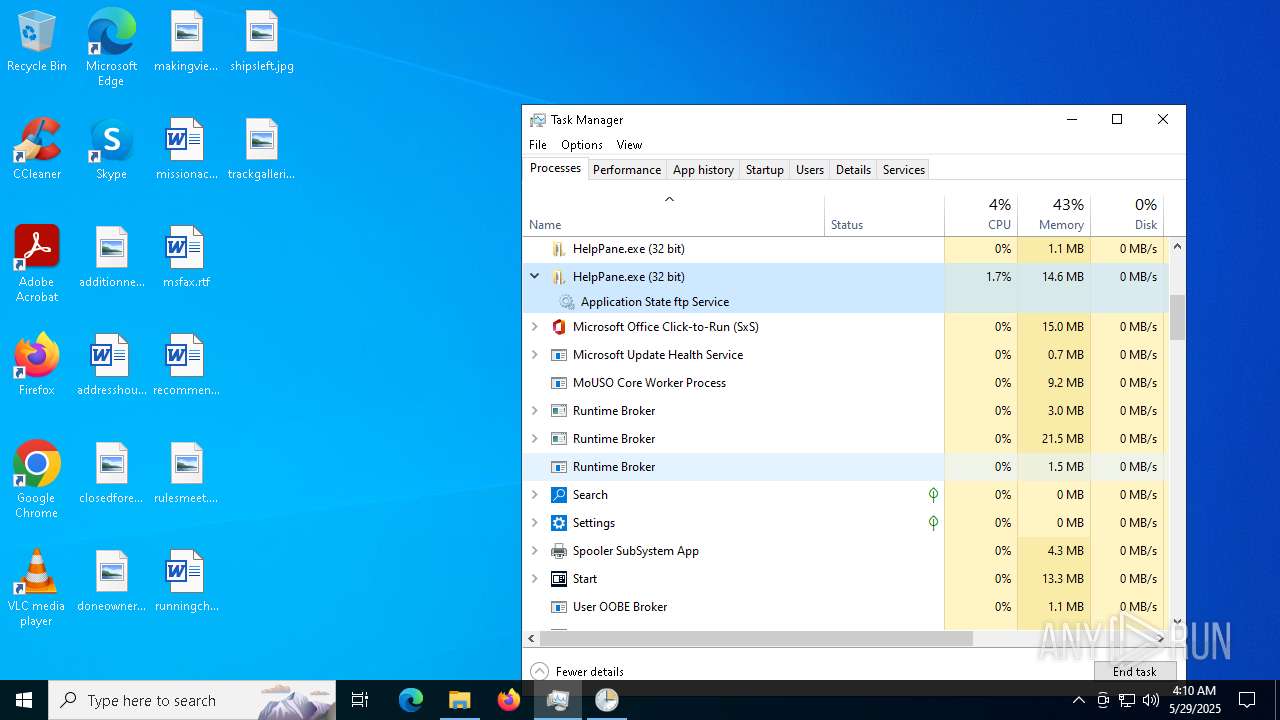Select the Firefox desktop shortcut
This screenshot has height=720, width=1280.
(37, 366)
